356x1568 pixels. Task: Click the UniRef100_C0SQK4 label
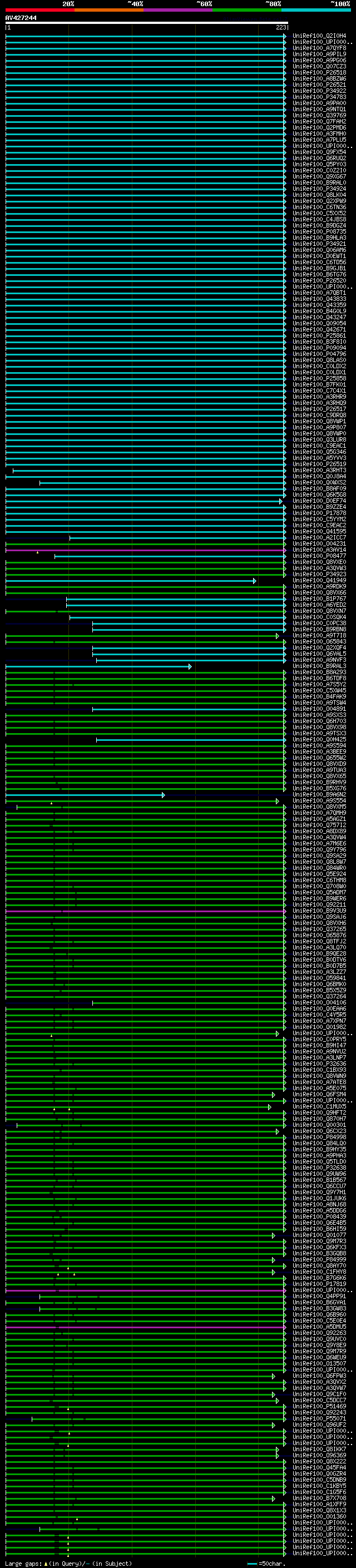pyautogui.click(x=319, y=617)
